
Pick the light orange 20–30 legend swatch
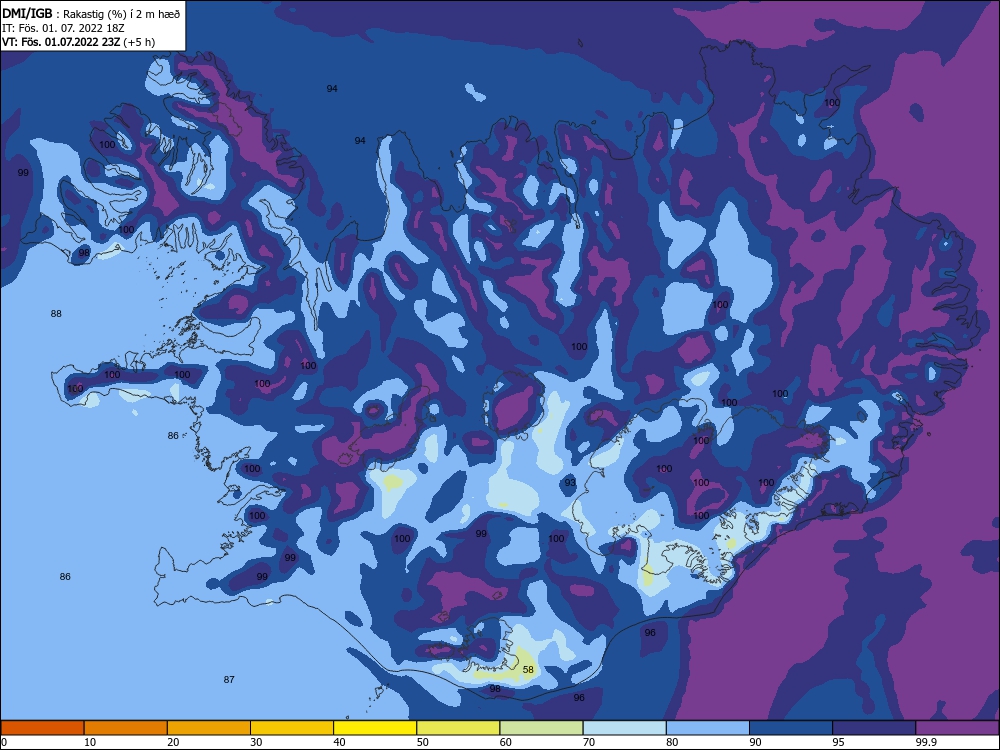[209, 728]
